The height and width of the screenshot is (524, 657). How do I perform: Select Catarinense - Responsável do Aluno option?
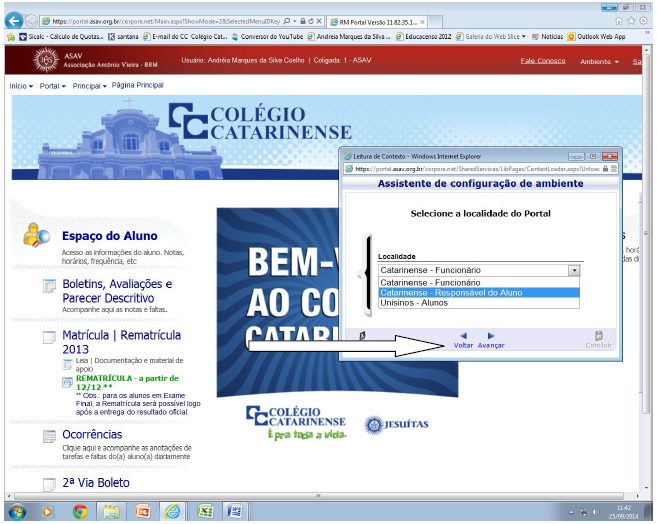[479, 293]
